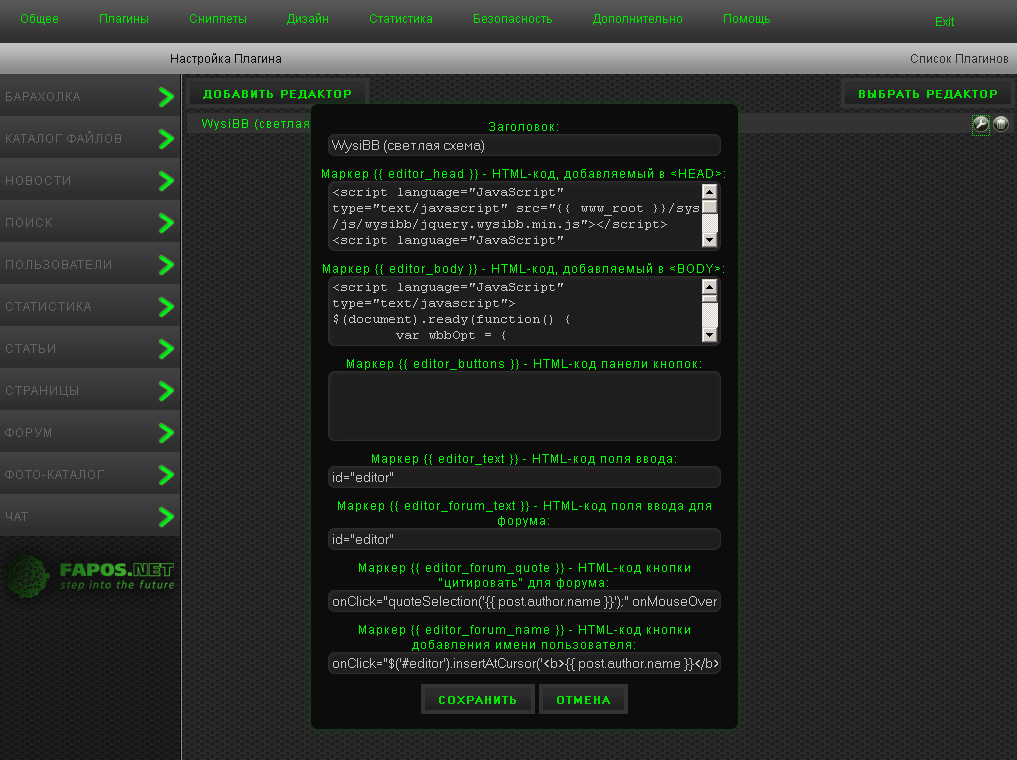Open the Общее top menu
The image size is (1017, 760).
click(39, 19)
